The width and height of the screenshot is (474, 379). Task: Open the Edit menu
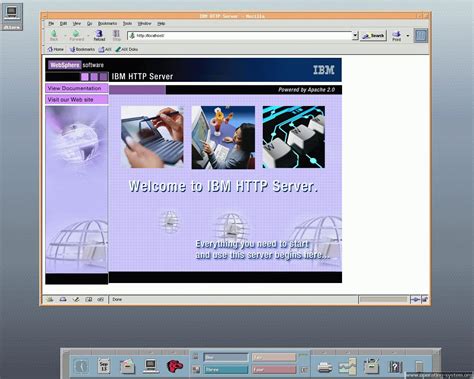coord(63,24)
